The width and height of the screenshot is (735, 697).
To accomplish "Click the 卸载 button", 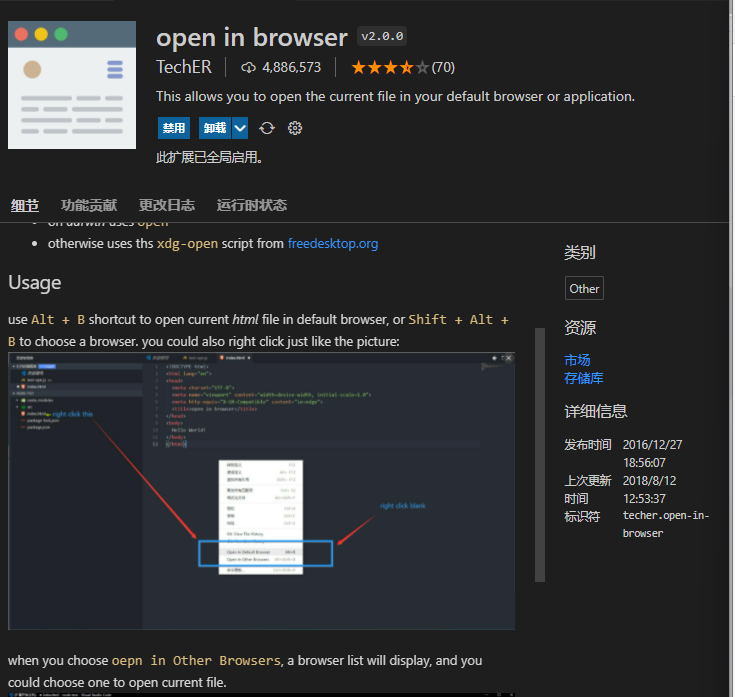I will pyautogui.click(x=215, y=128).
